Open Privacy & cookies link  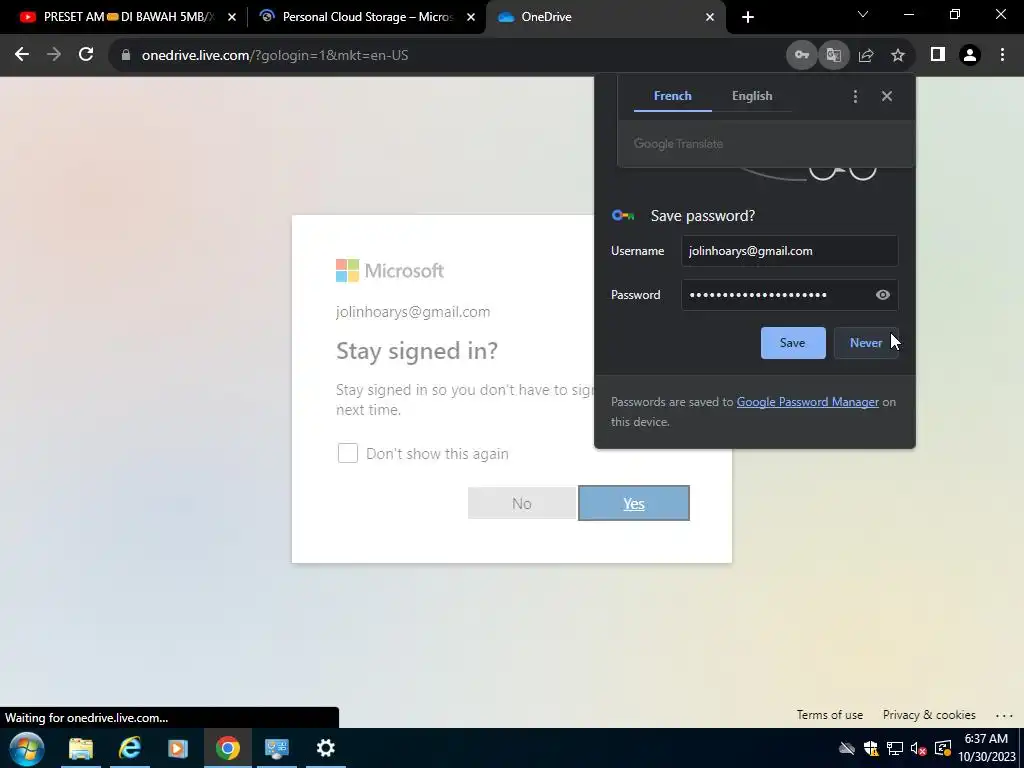pos(929,715)
